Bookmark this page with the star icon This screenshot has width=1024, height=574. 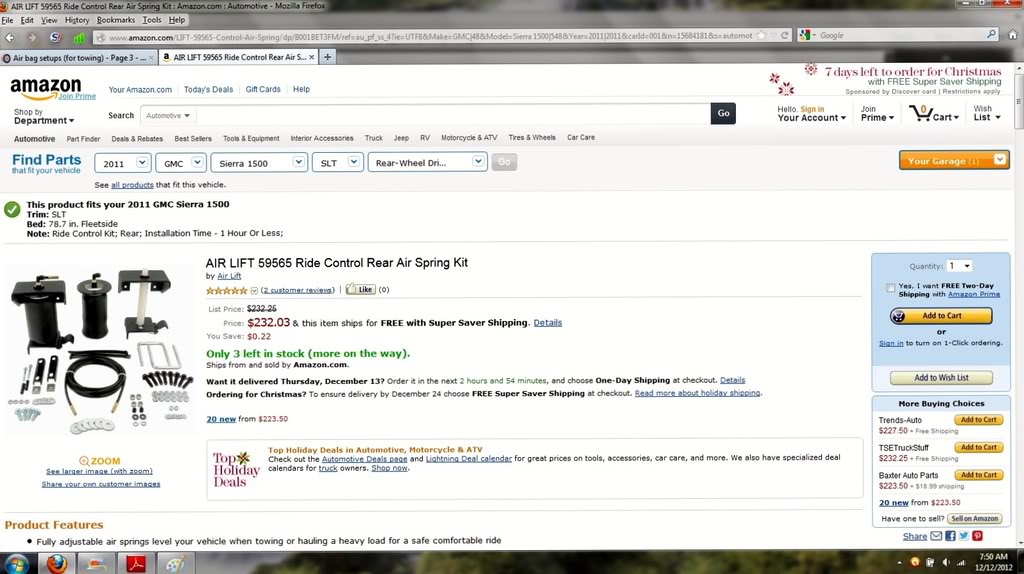pos(761,36)
